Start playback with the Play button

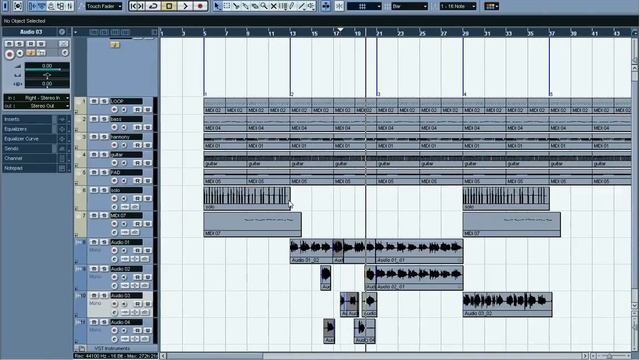(185, 6)
